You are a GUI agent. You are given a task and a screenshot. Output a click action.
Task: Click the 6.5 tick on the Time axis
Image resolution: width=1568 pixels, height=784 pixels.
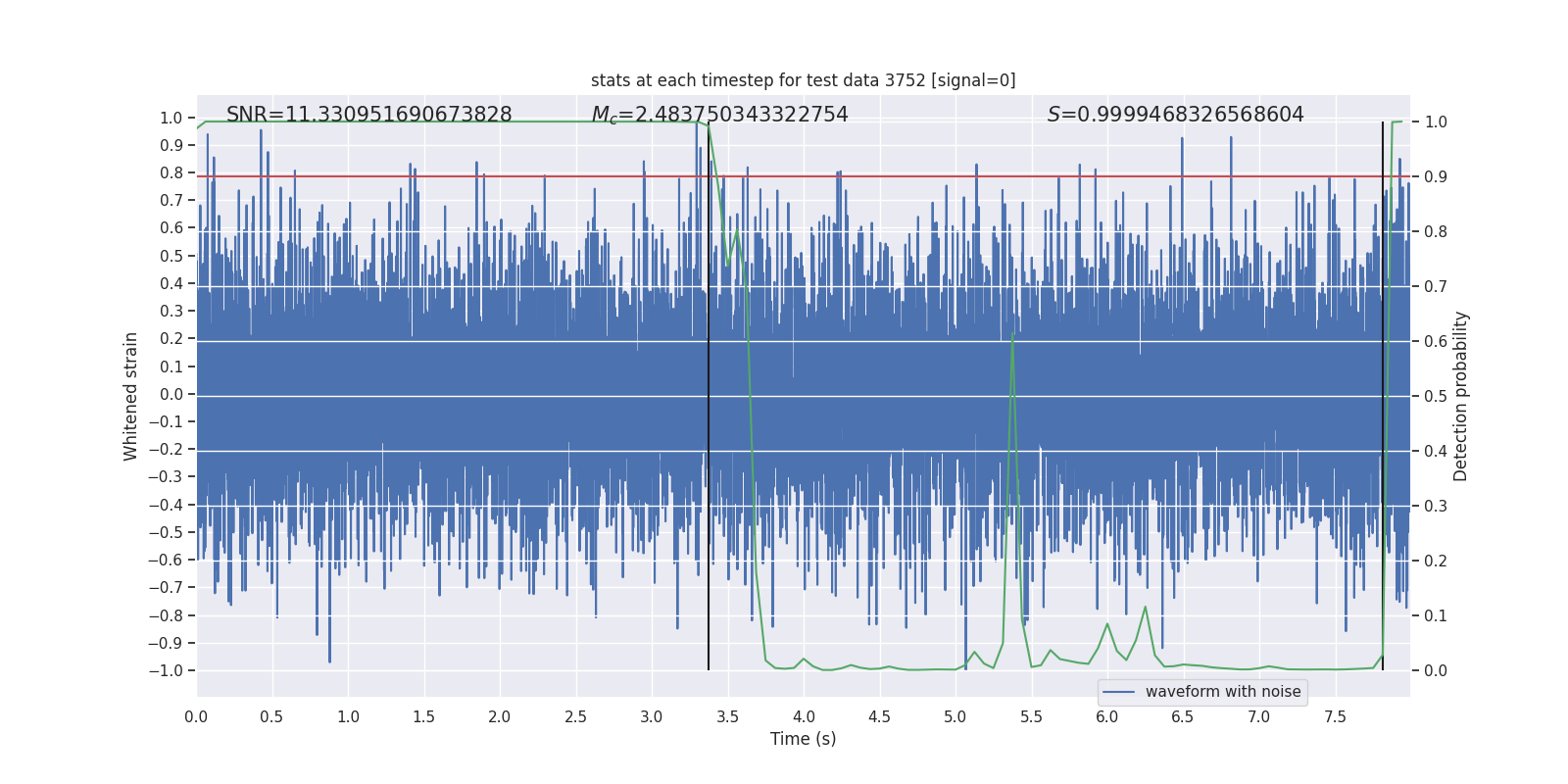point(1183,716)
